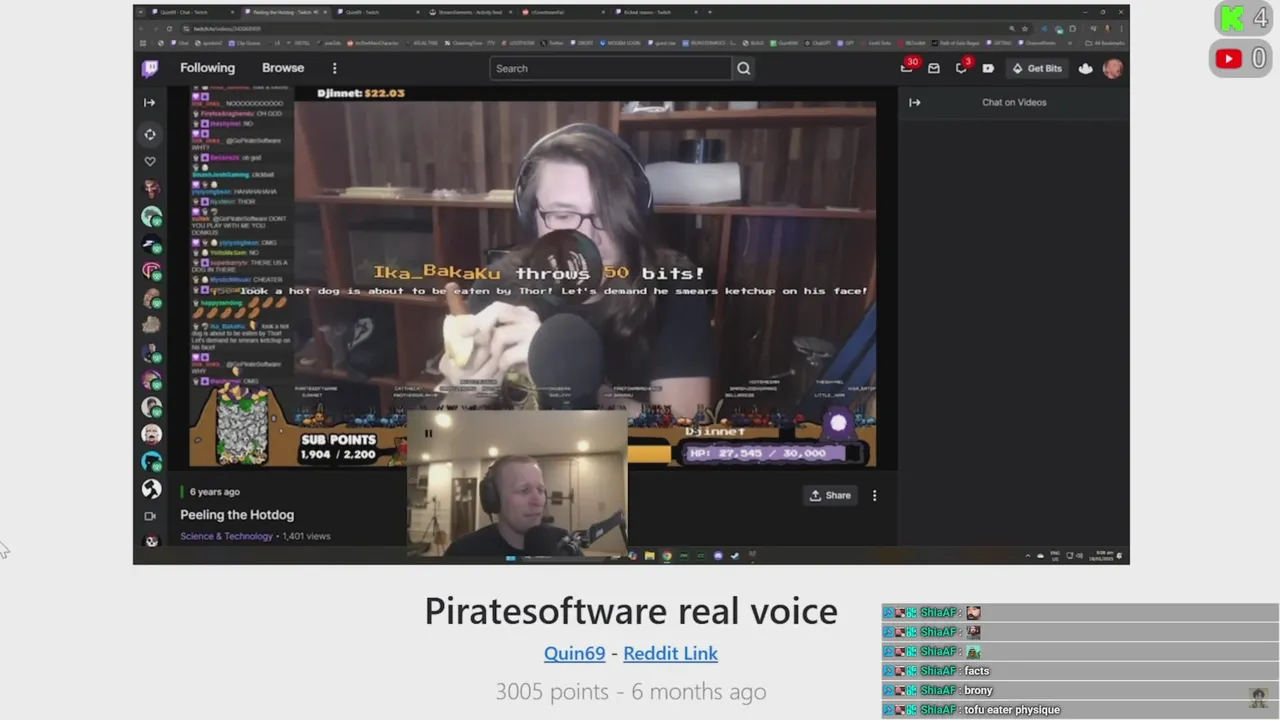Click the green K counter icon
Screen dimensions: 1280x720
1234,18
